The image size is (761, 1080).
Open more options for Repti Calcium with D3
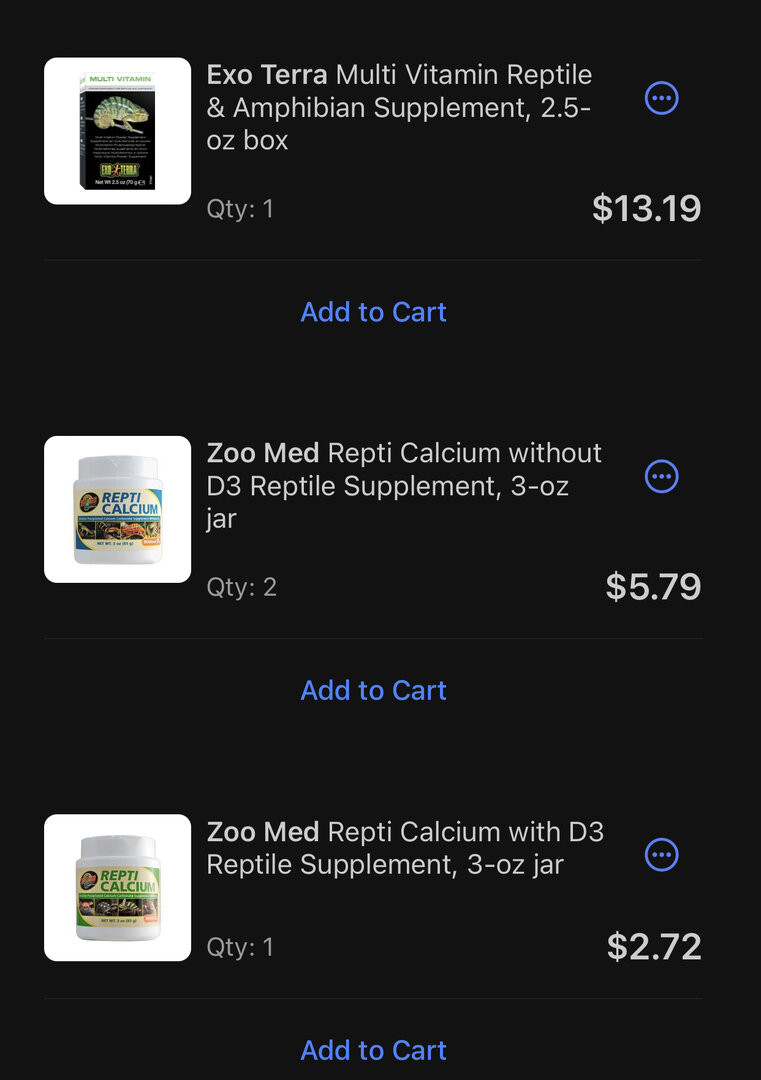[x=662, y=855]
